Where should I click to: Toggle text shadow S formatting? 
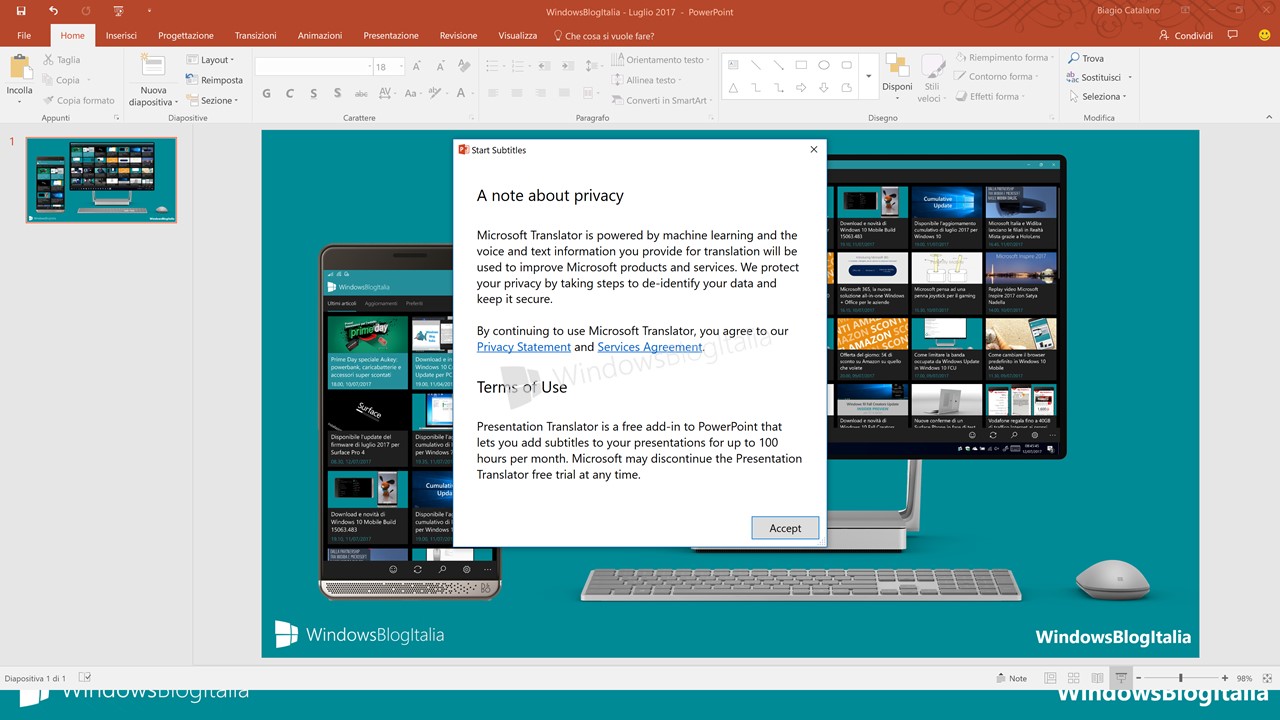337,94
